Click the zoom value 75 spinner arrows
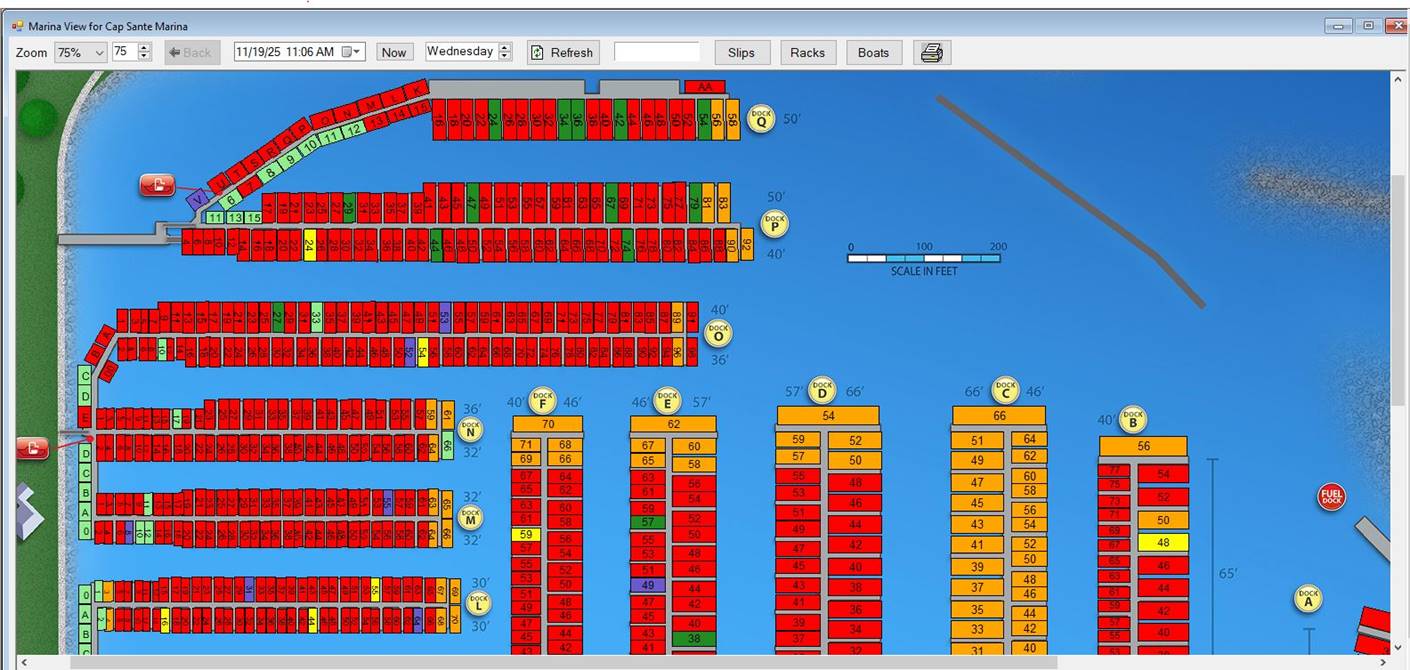1410x670 pixels. coord(144,52)
